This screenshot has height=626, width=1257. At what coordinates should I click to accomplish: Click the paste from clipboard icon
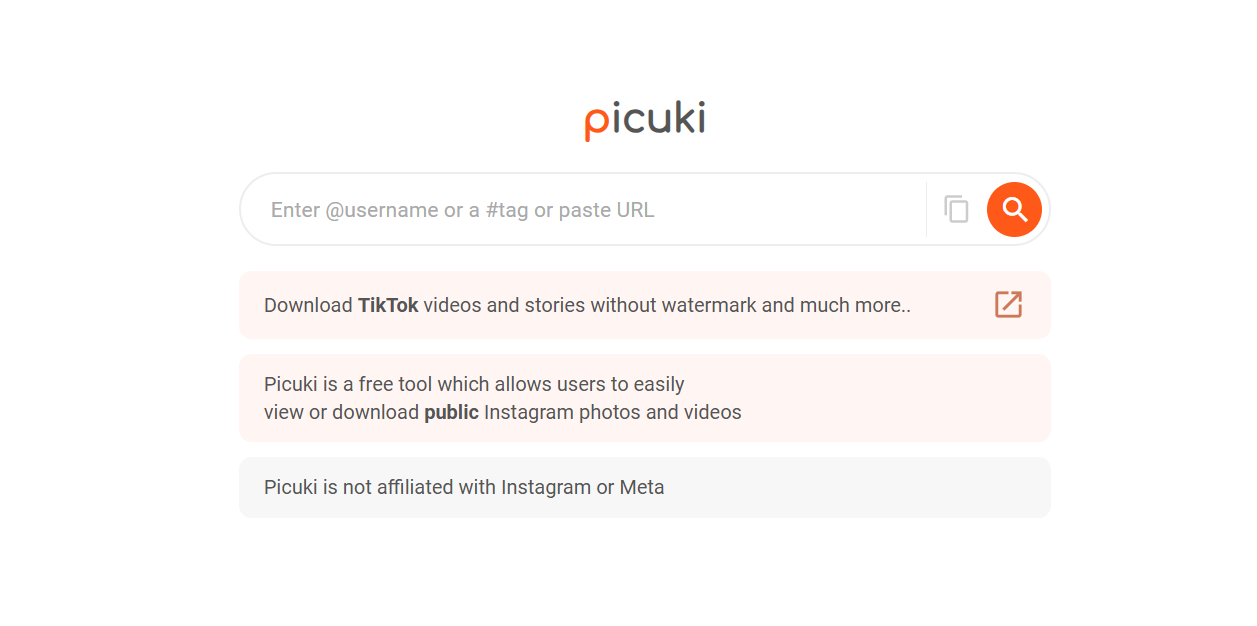coord(956,210)
